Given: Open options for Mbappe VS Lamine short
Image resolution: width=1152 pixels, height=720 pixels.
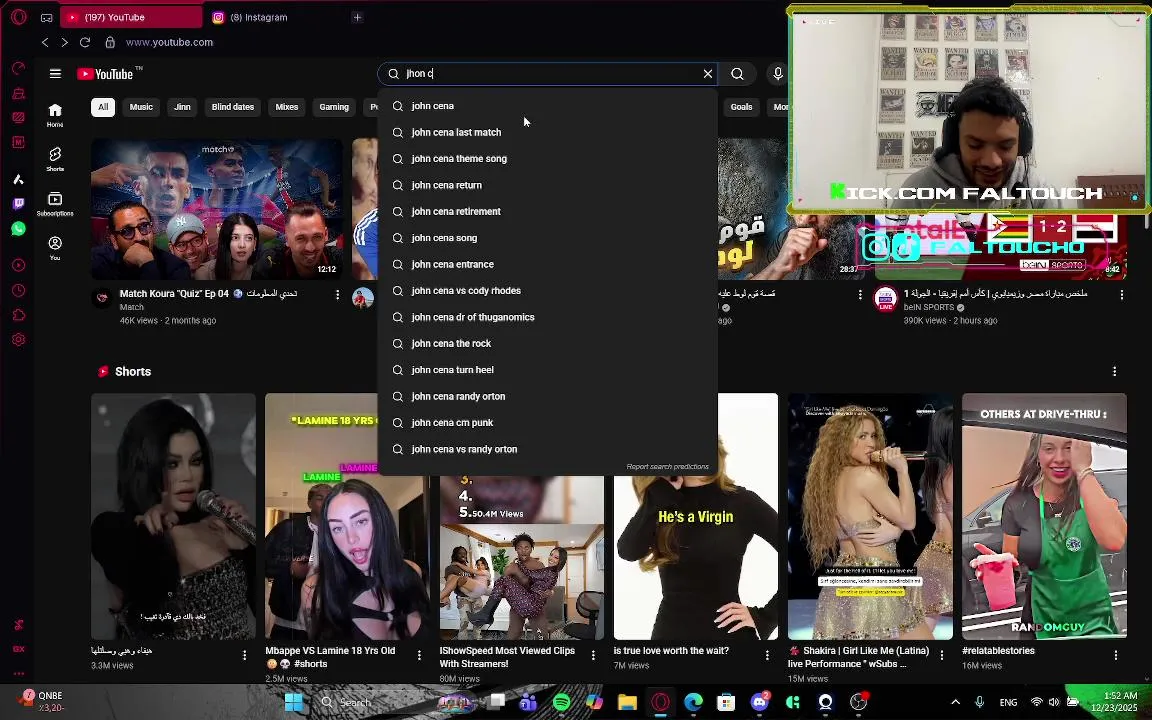Looking at the screenshot, I should (420, 655).
